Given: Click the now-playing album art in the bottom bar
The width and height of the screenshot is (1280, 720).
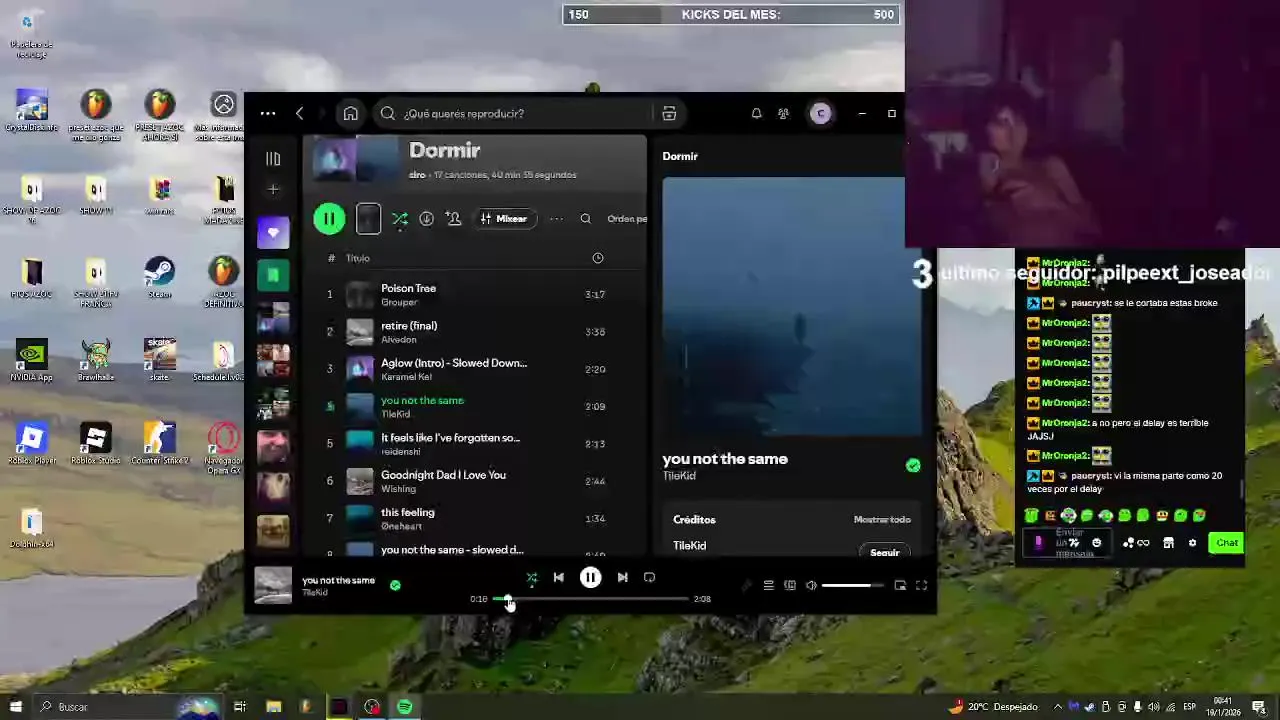Looking at the screenshot, I should (273, 585).
